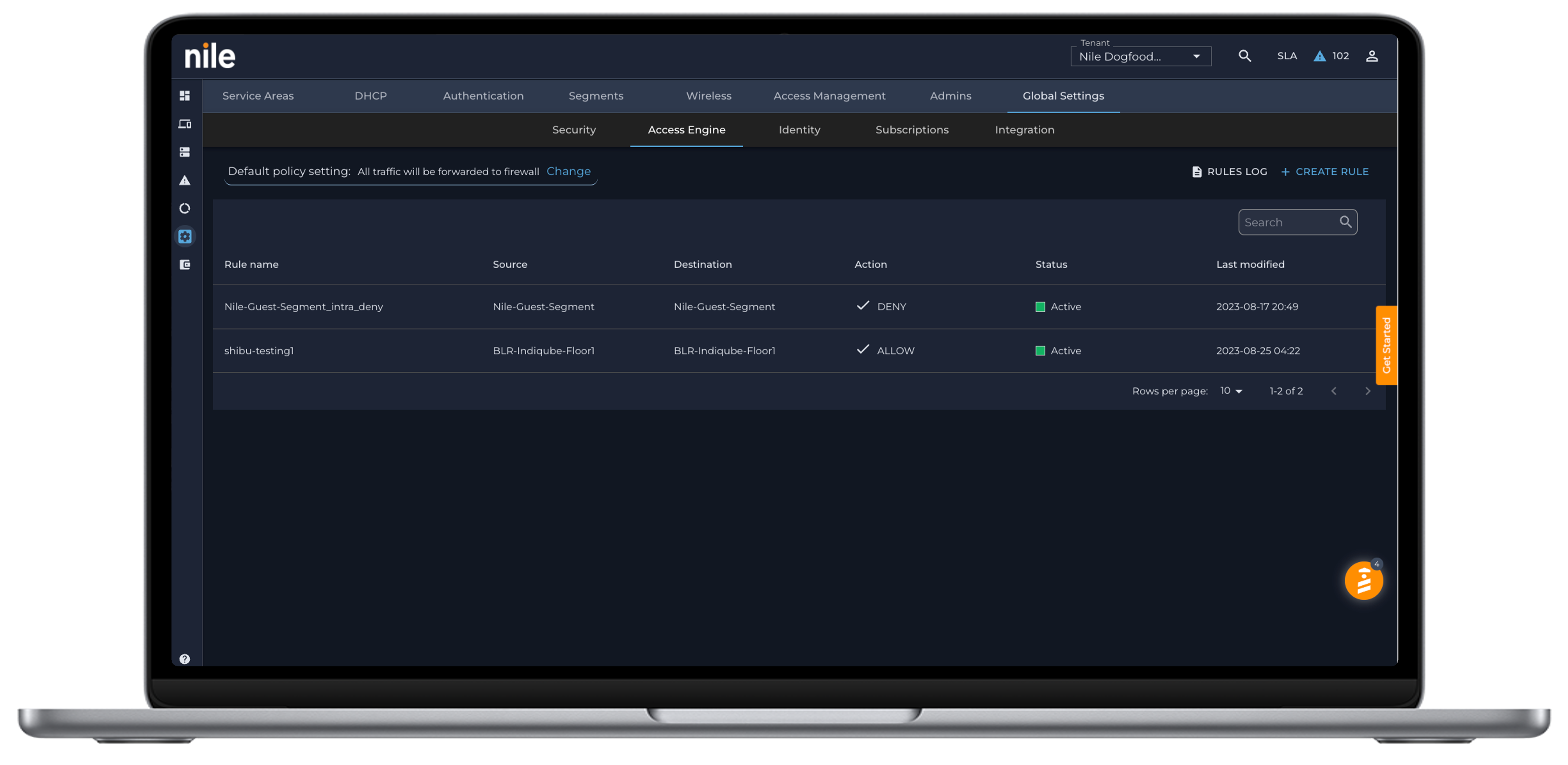Open the orange chat assistant bubble
The image size is (1568, 765).
click(1364, 580)
